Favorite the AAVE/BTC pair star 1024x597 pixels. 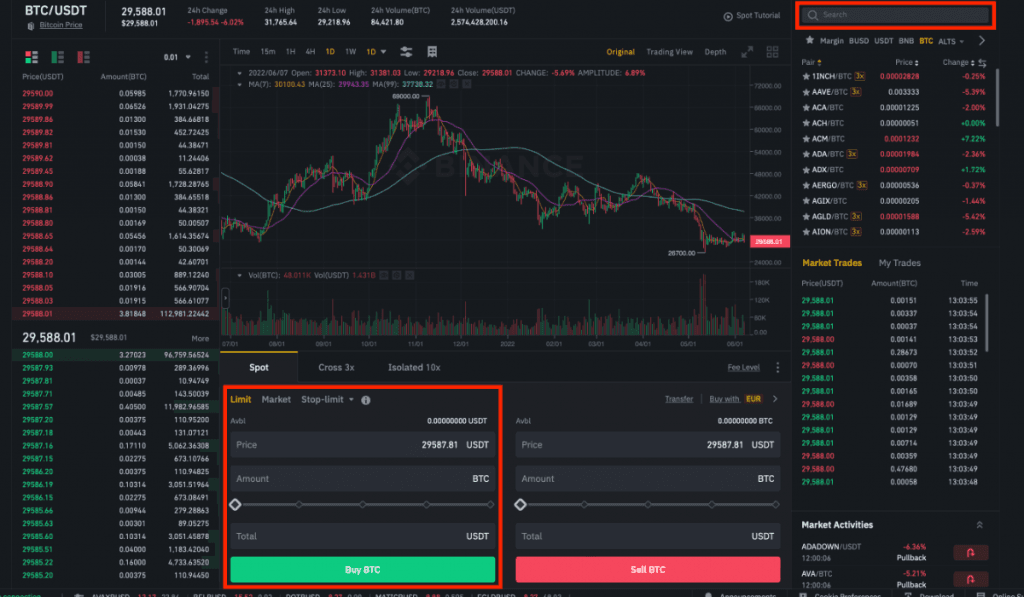click(806, 91)
